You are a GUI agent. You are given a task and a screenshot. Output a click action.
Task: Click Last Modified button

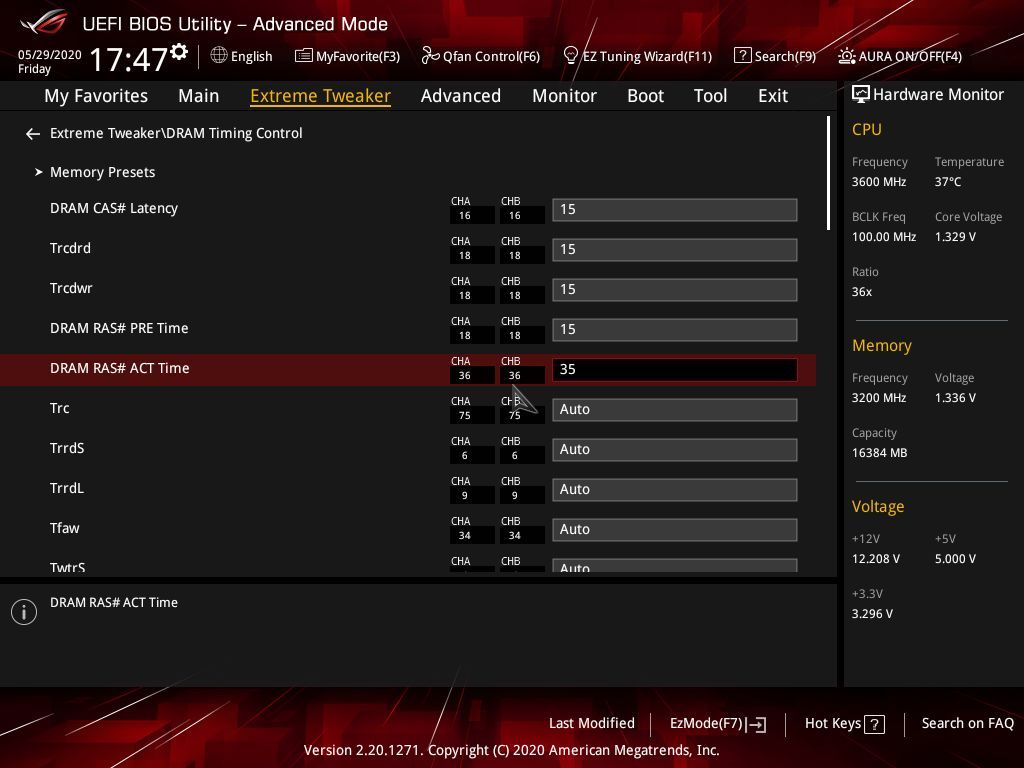pyautogui.click(x=592, y=724)
